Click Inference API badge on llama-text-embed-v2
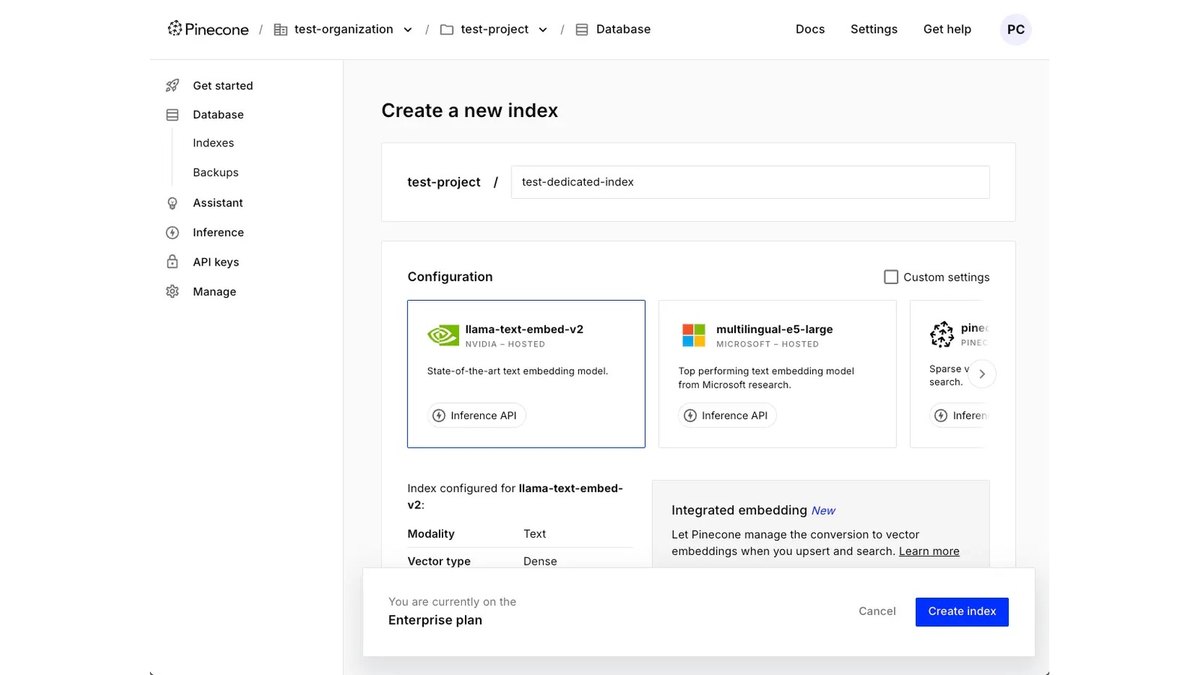The width and height of the screenshot is (1200, 675). click(x=476, y=416)
